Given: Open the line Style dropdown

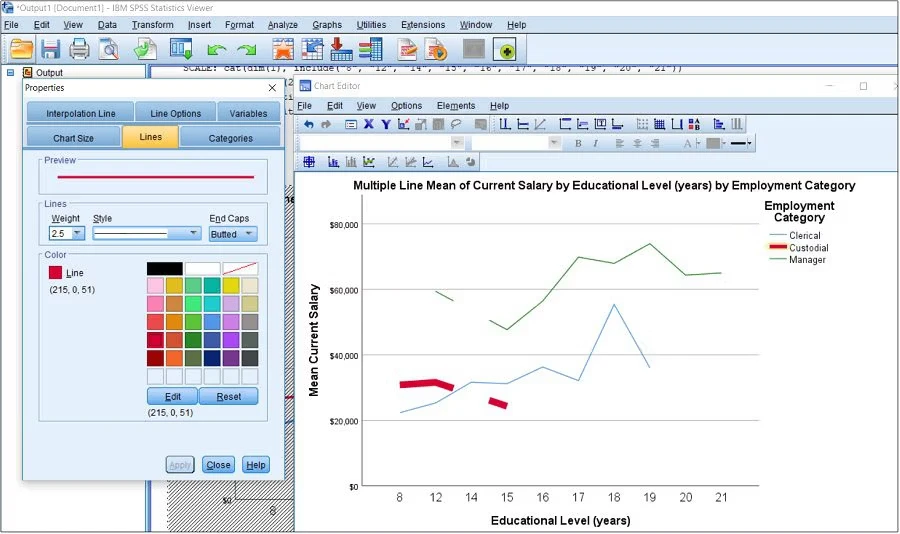Looking at the screenshot, I should coord(194,234).
